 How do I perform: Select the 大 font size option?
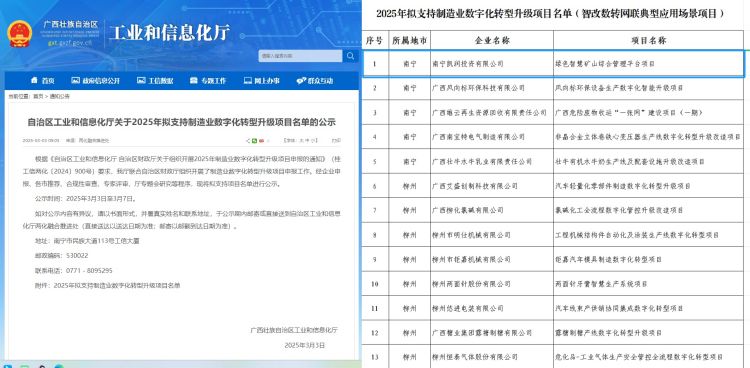point(301,141)
